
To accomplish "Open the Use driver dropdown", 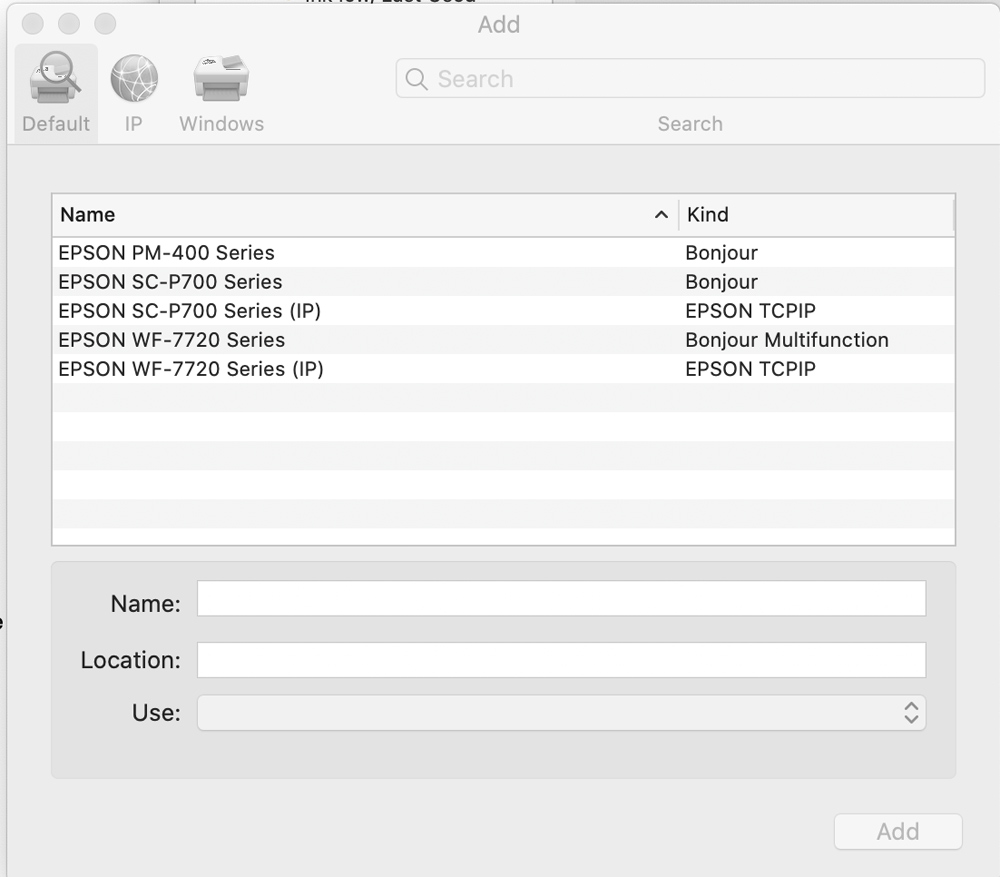I will 561,713.
